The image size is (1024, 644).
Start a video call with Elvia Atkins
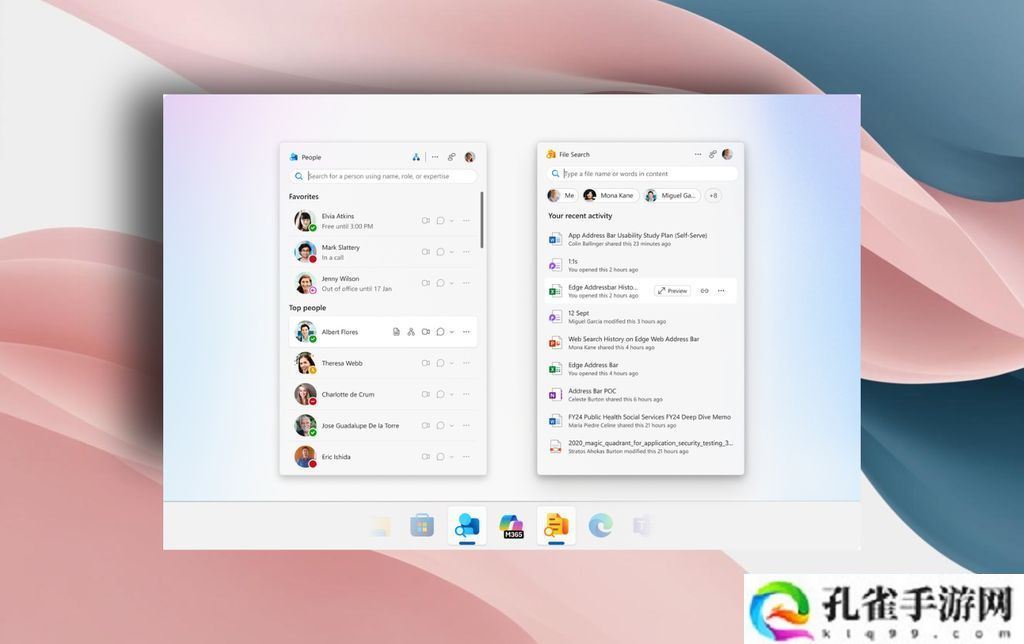pyautogui.click(x=426, y=221)
